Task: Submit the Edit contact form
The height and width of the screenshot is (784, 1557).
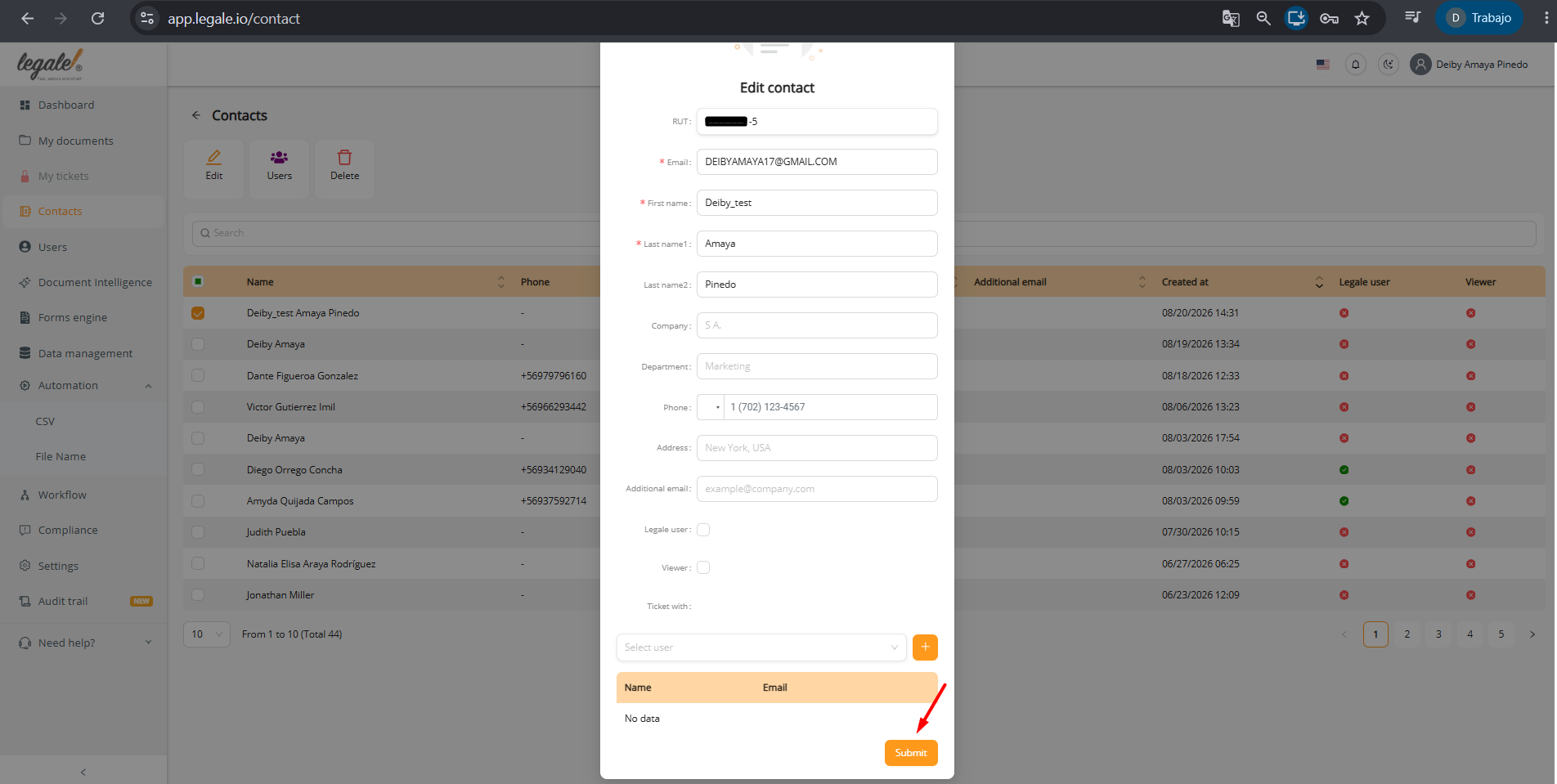Action: (x=911, y=753)
